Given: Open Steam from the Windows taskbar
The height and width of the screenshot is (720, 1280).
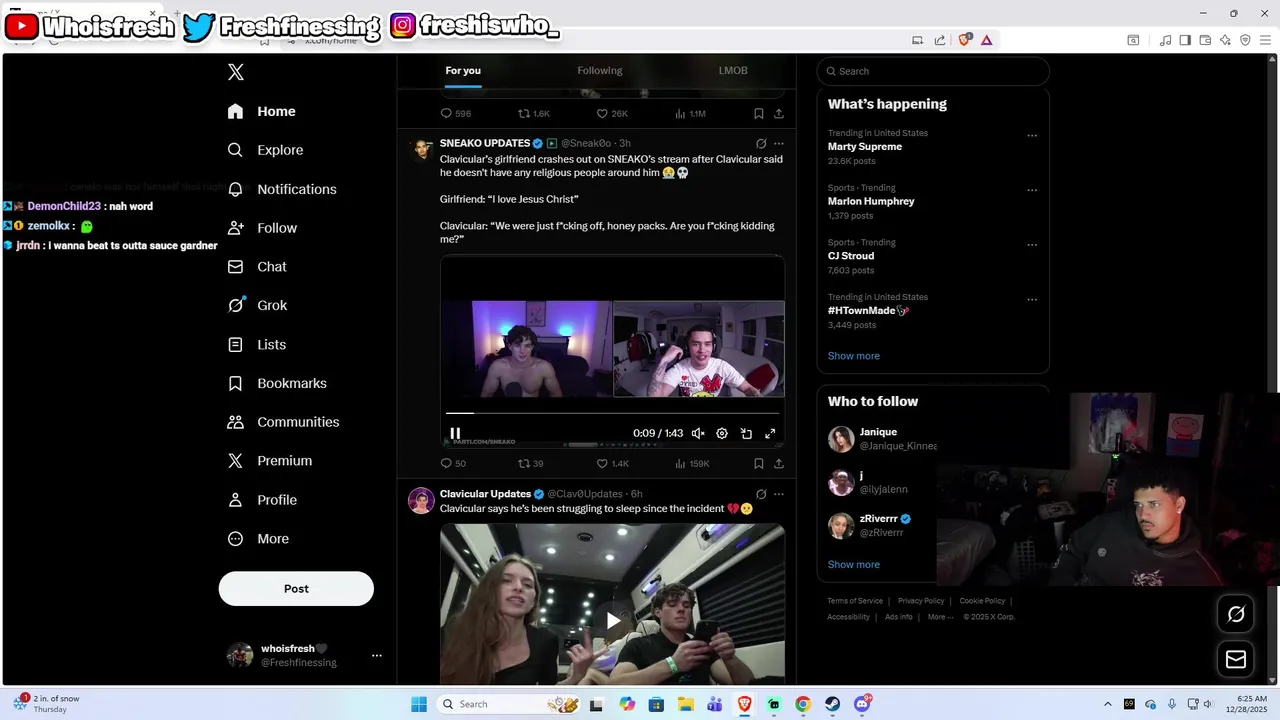Looking at the screenshot, I should [832, 704].
